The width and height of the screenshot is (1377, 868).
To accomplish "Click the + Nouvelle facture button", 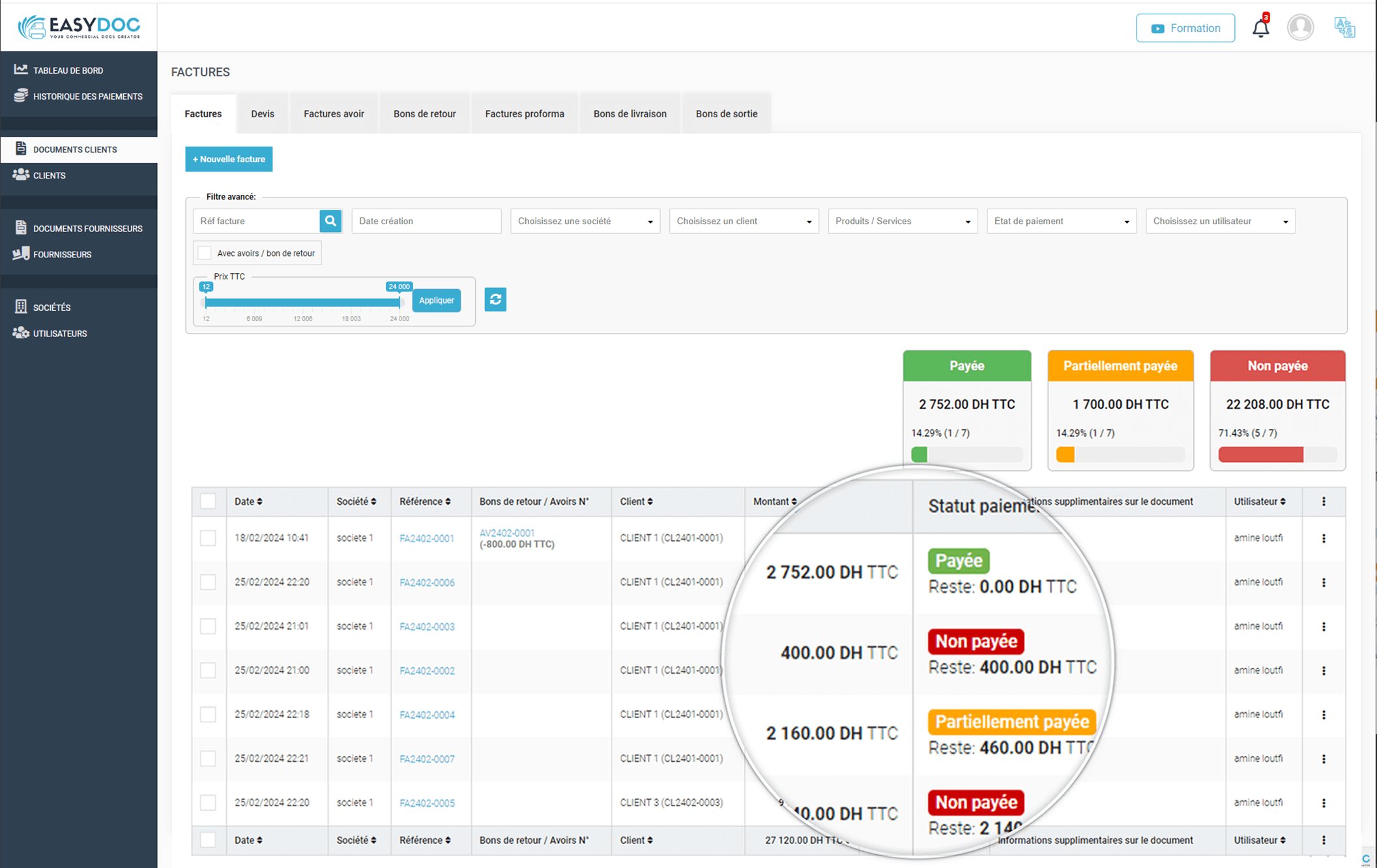I will click(x=229, y=158).
